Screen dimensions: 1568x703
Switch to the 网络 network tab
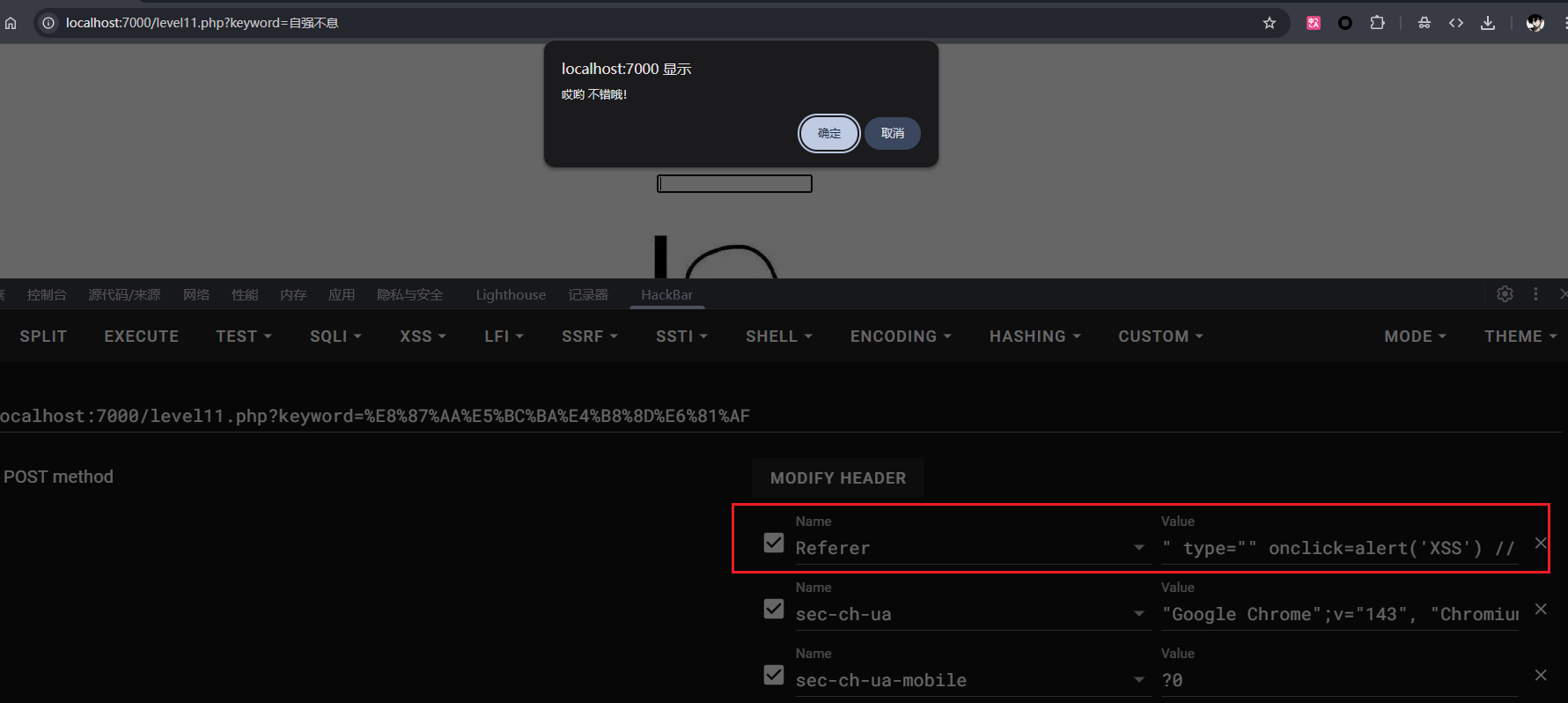(x=196, y=295)
